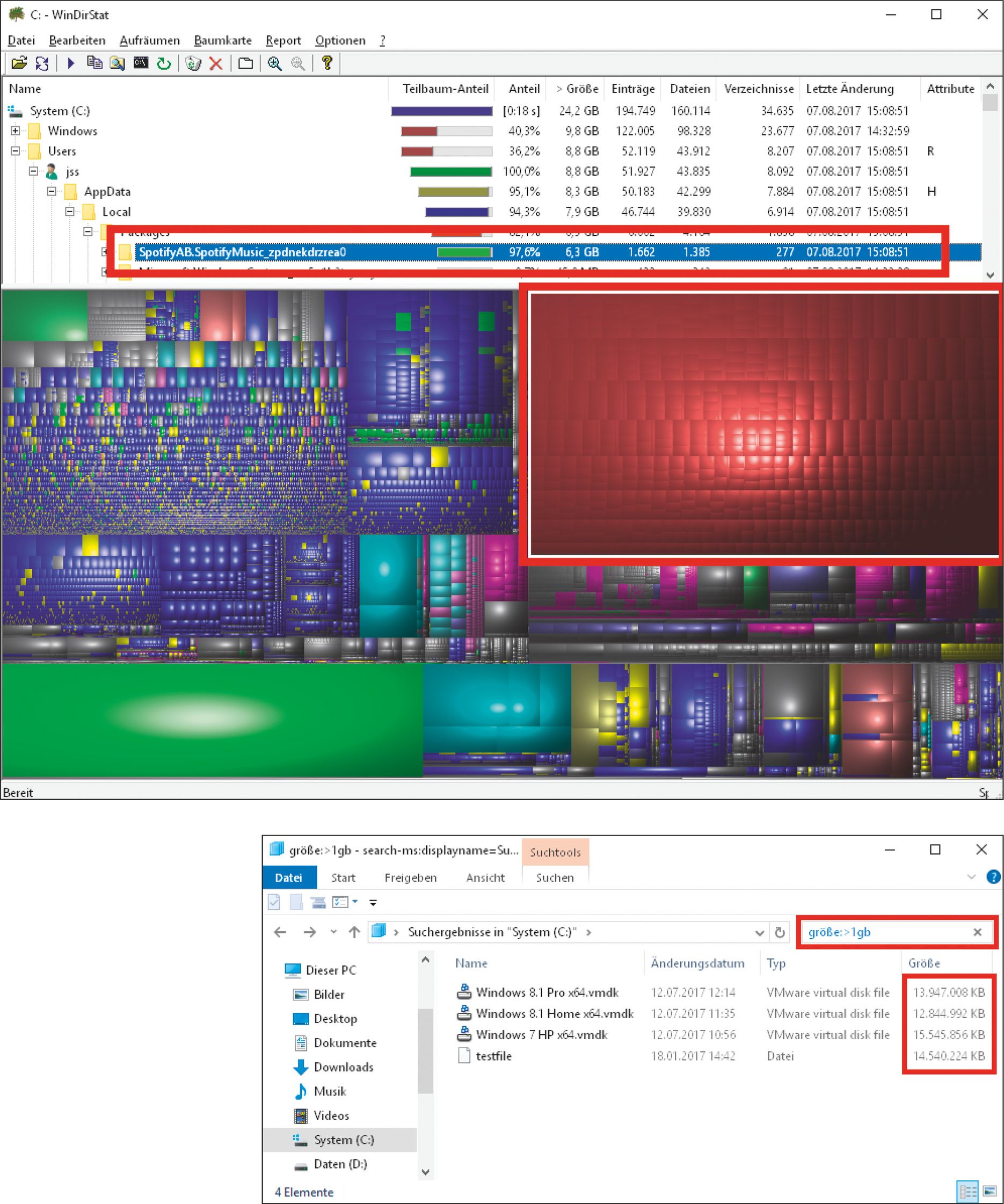Click the blue rescan-all arrows icon

click(42, 63)
